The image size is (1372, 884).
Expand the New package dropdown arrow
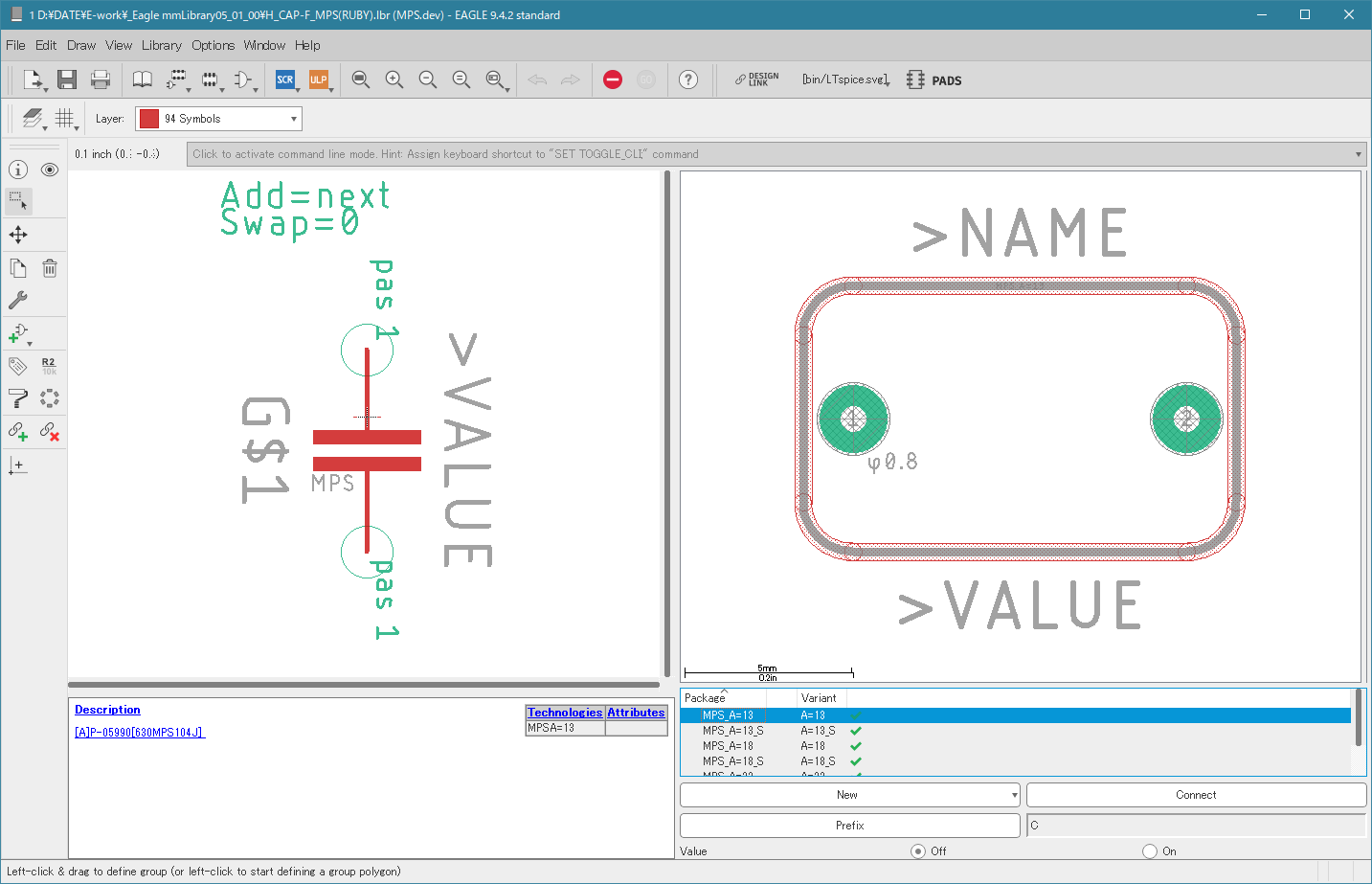click(1014, 795)
